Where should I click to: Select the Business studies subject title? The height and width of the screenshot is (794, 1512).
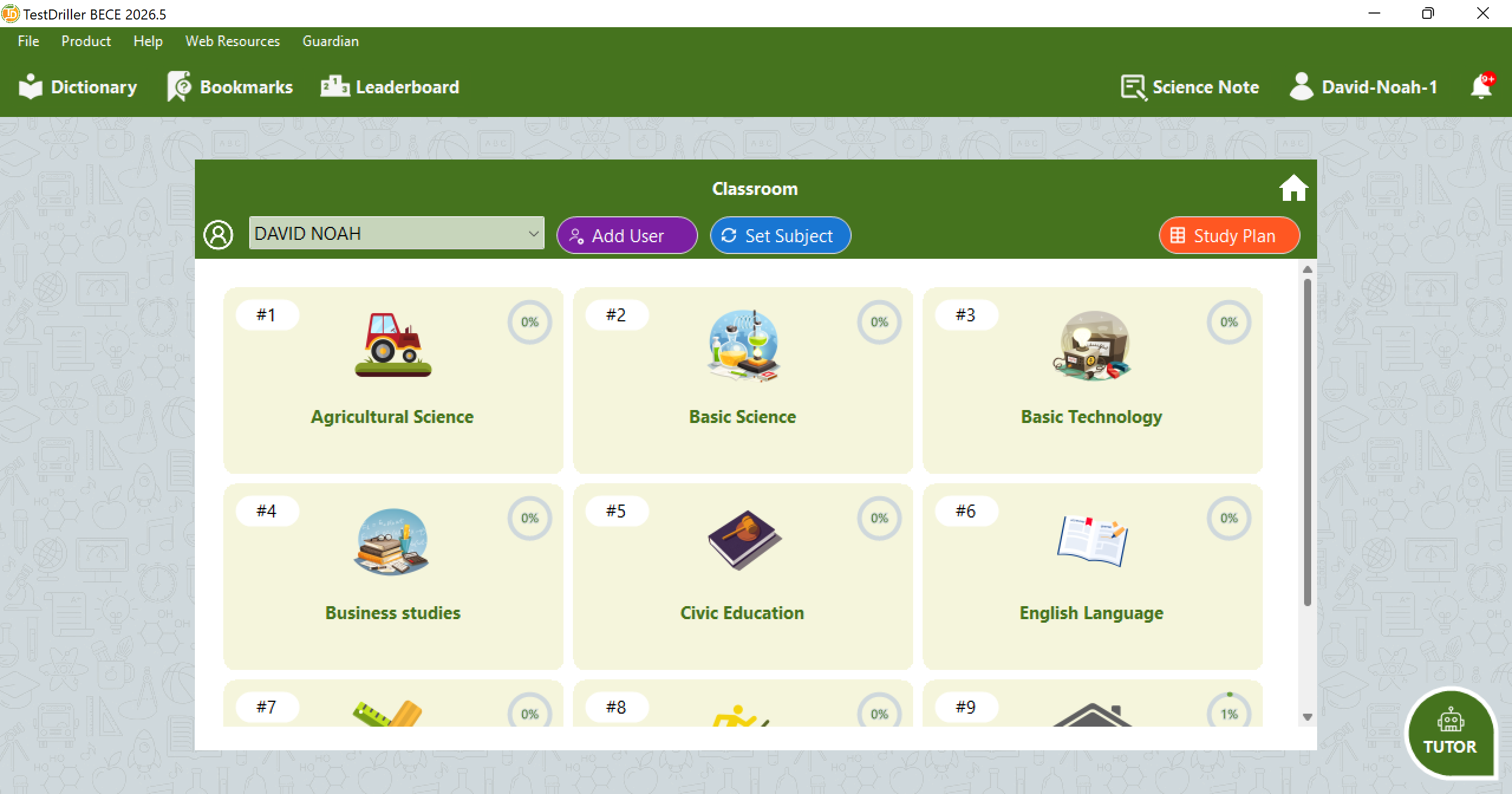point(393,613)
